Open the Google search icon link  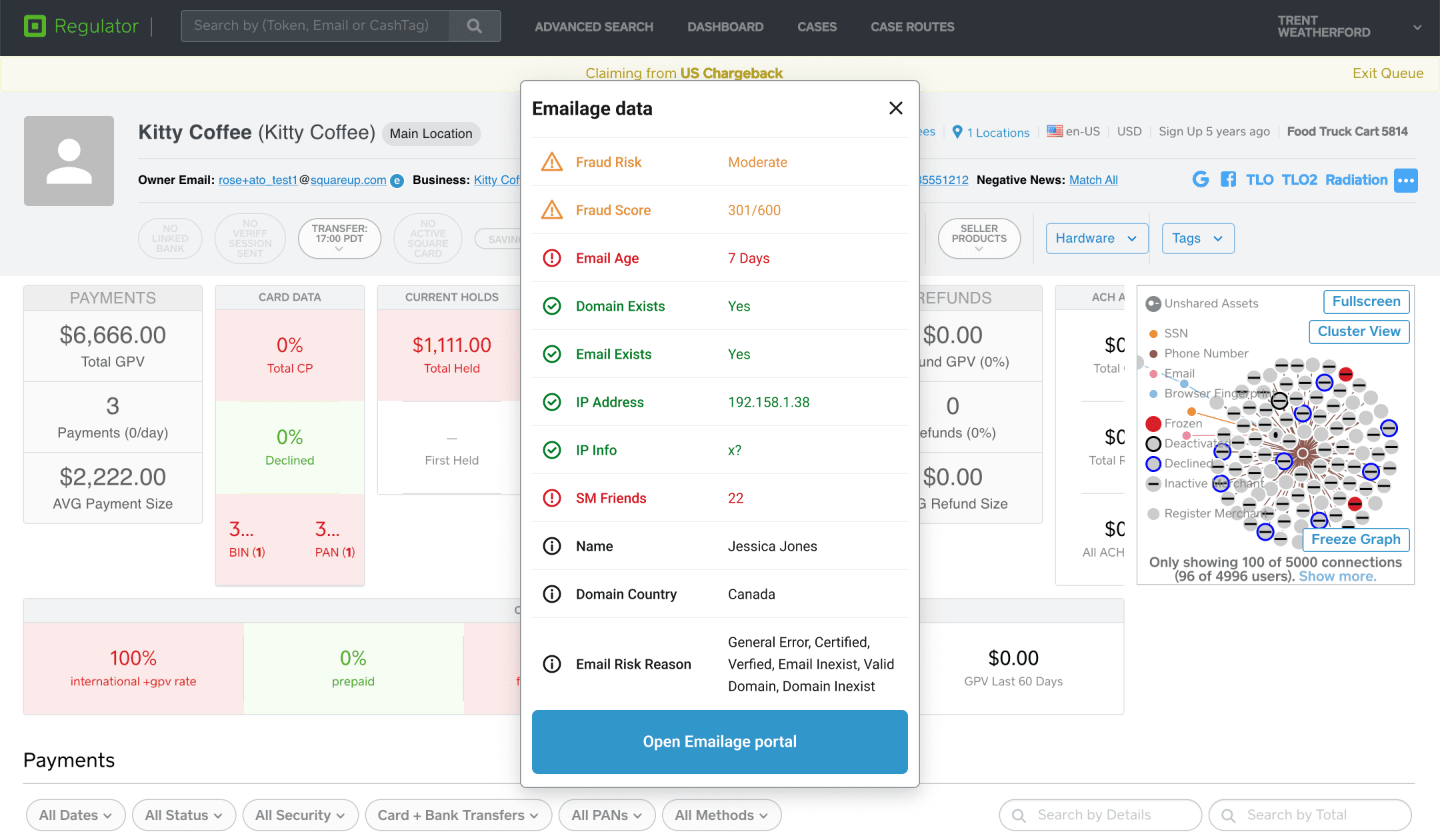tap(1200, 179)
